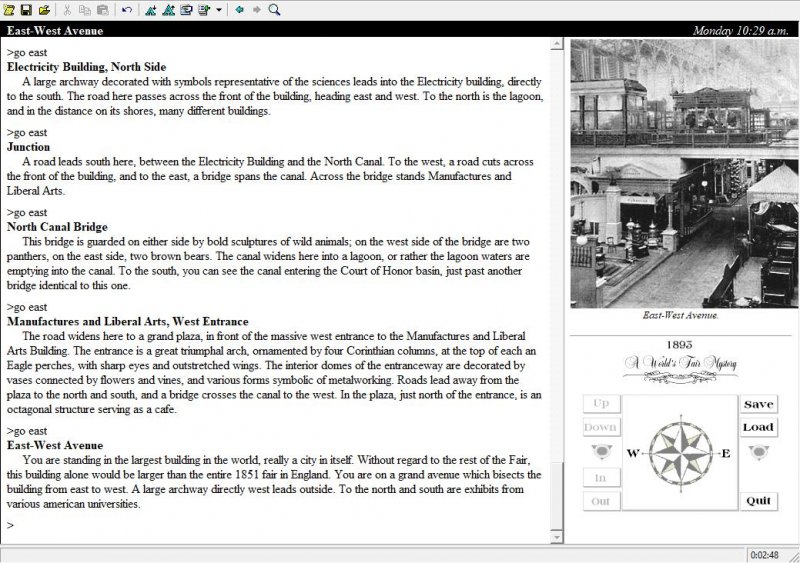The image size is (800, 563).
Task: Open search with the magnifying glass icon
Action: [x=274, y=10]
